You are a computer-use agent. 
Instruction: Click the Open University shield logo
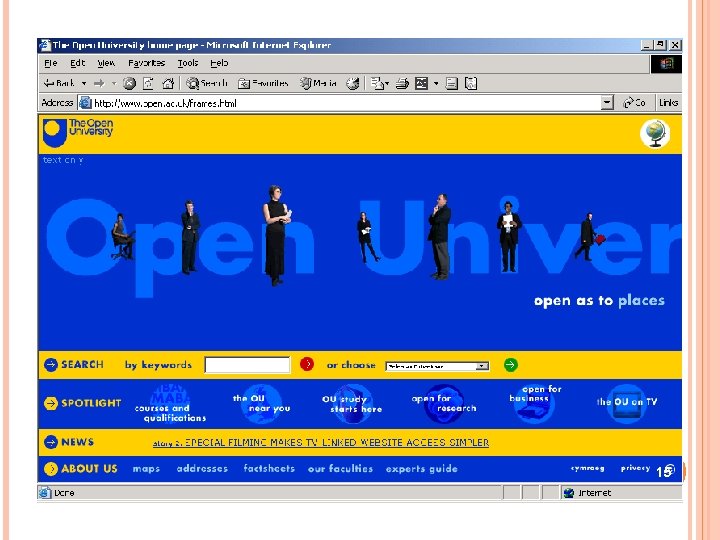point(54,133)
